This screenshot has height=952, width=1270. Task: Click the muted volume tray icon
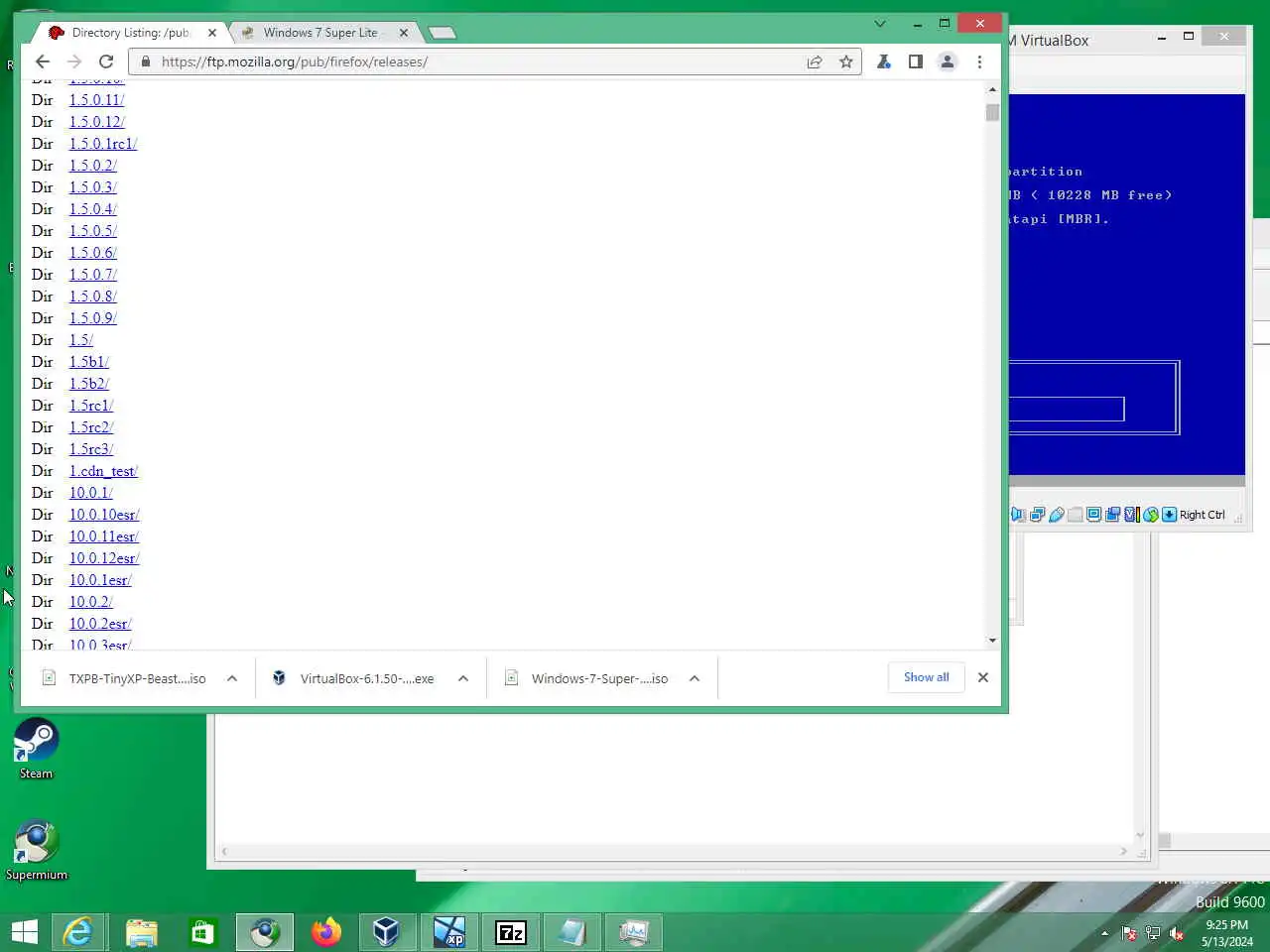[x=1177, y=933]
